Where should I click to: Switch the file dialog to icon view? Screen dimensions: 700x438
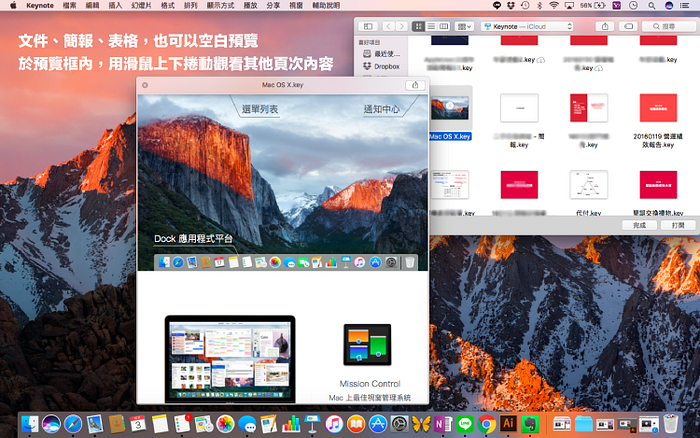coord(418,26)
